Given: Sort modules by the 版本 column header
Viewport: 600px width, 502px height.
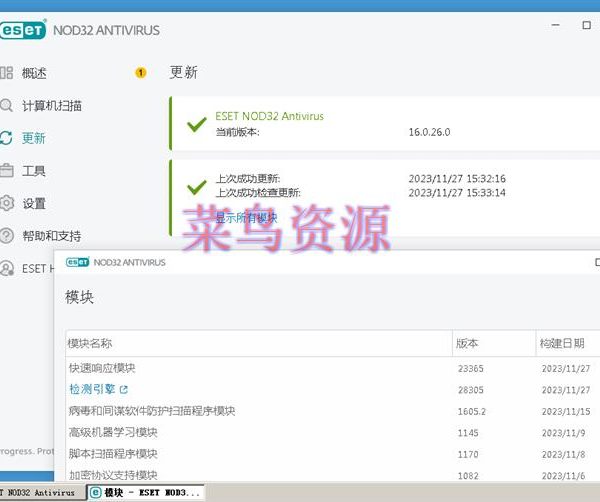Looking at the screenshot, I should 466,343.
